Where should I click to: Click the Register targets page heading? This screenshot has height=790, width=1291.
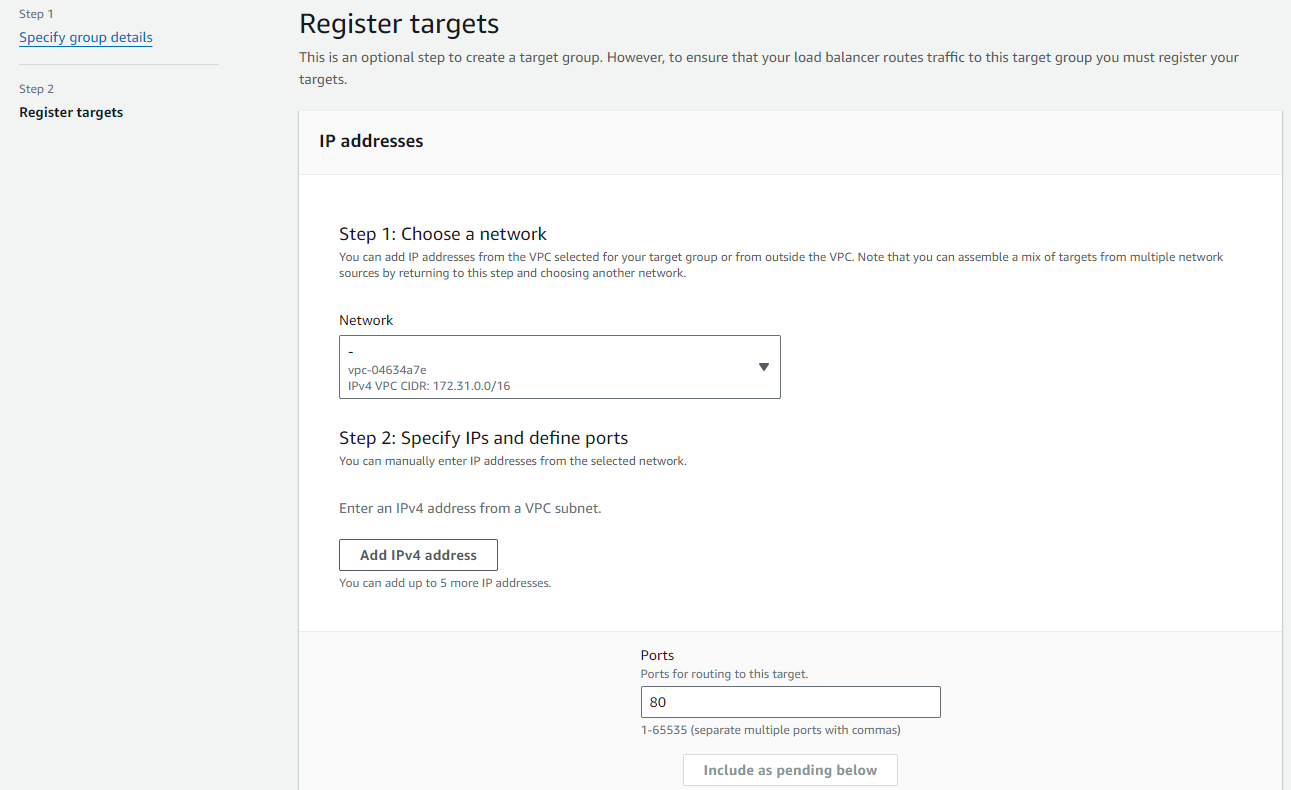[399, 24]
